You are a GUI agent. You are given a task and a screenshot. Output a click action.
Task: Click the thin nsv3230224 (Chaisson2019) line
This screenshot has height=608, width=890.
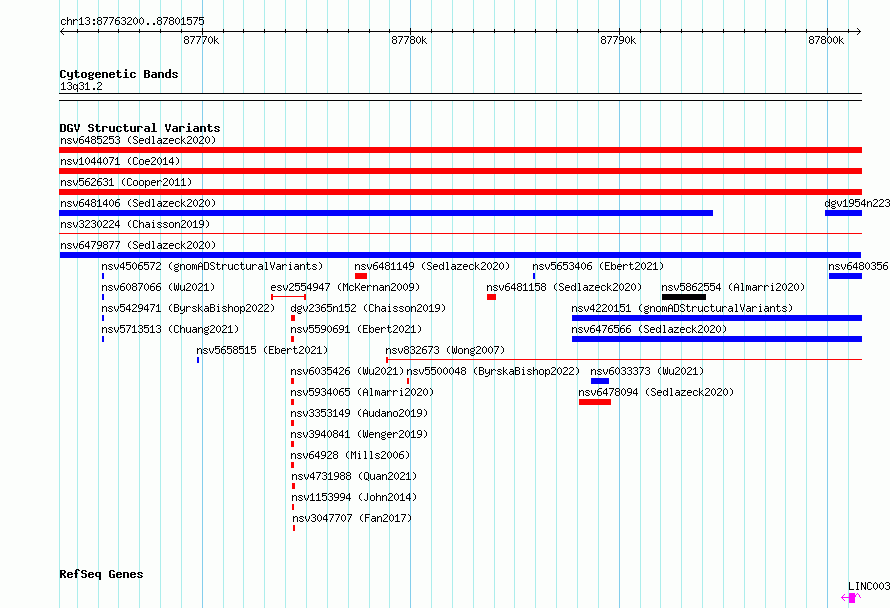point(460,233)
